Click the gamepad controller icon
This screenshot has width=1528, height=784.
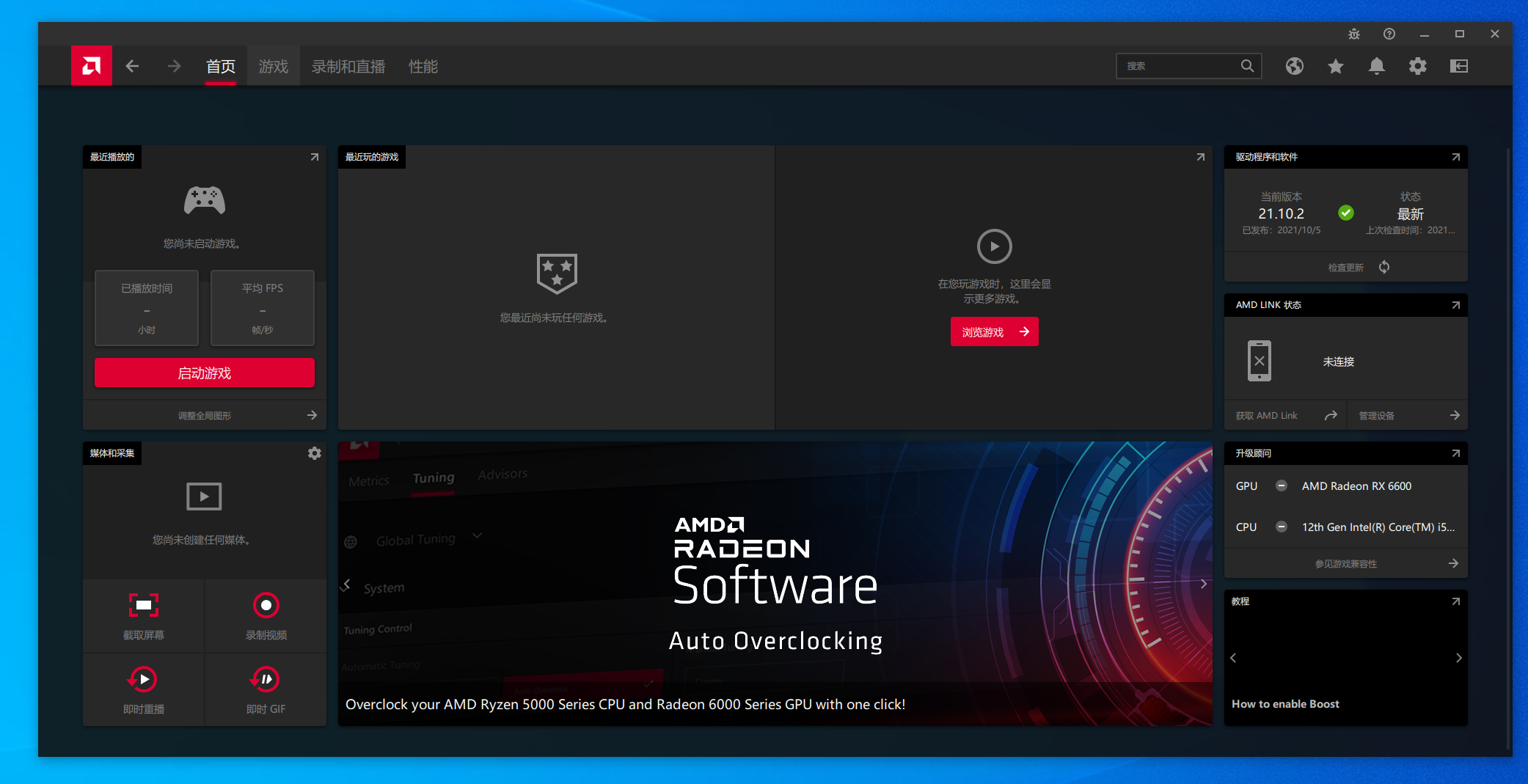[x=205, y=200]
